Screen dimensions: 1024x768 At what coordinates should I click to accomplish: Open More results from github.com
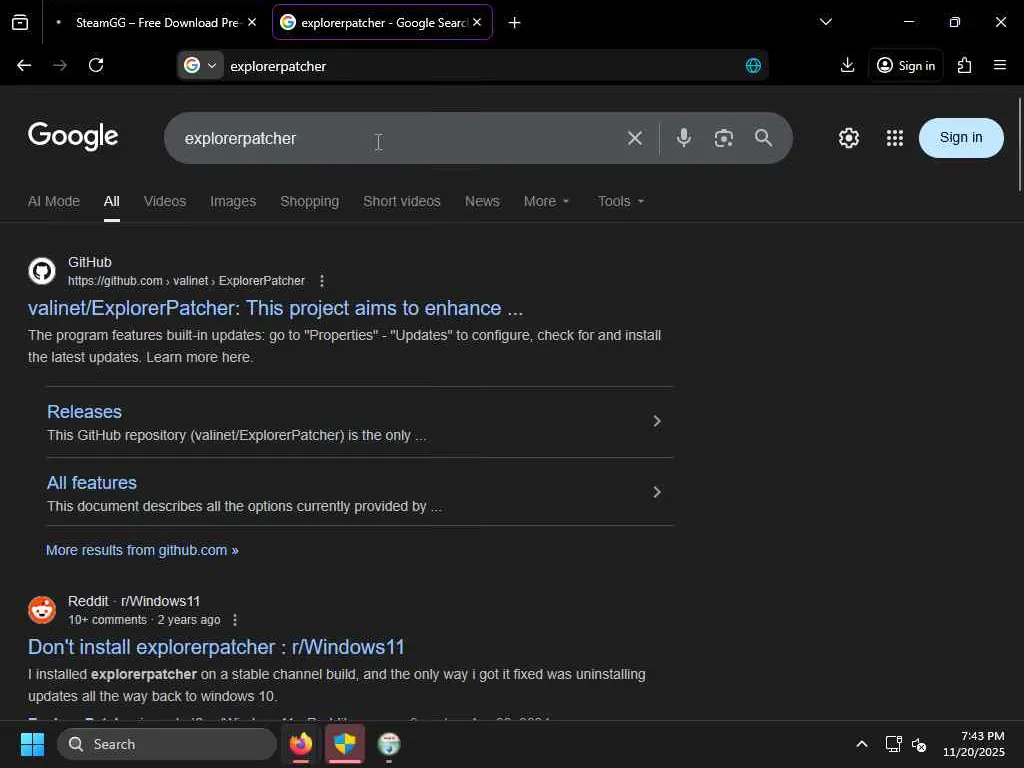click(142, 551)
